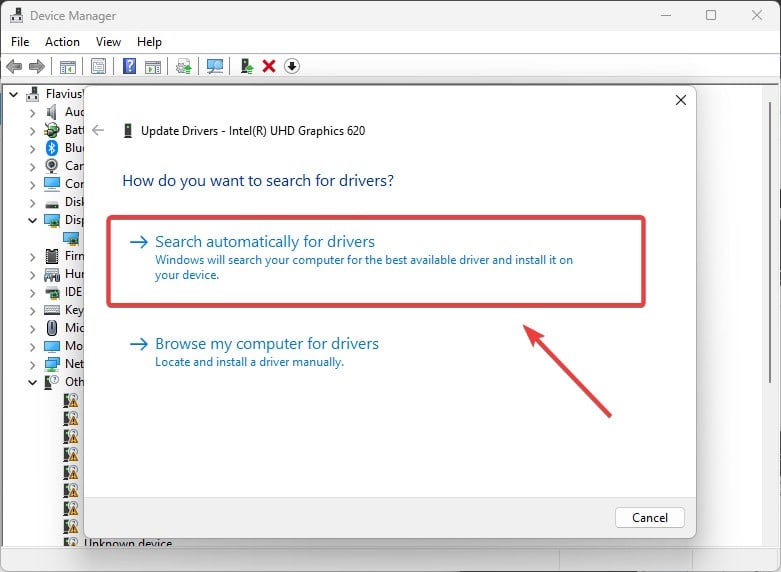Collapse the Display adapters tree node
The width and height of the screenshot is (781, 572).
[32, 220]
